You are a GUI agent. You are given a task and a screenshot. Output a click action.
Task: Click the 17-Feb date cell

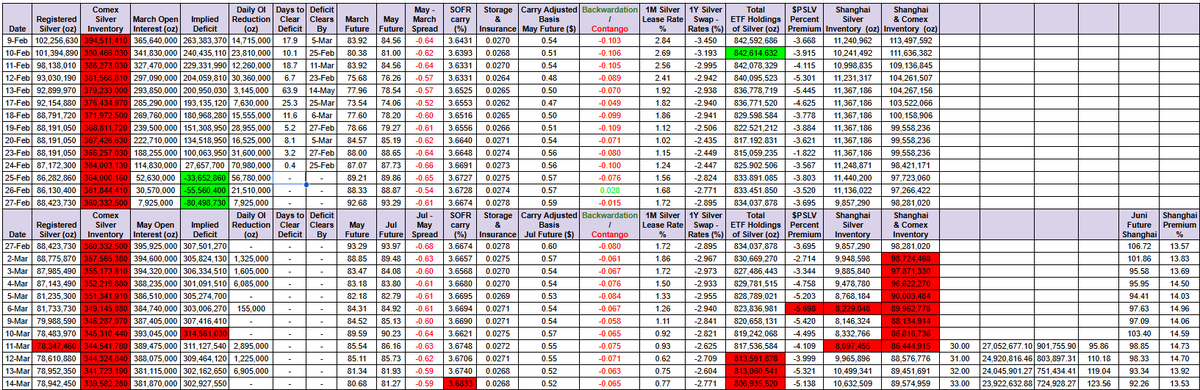pos(17,103)
